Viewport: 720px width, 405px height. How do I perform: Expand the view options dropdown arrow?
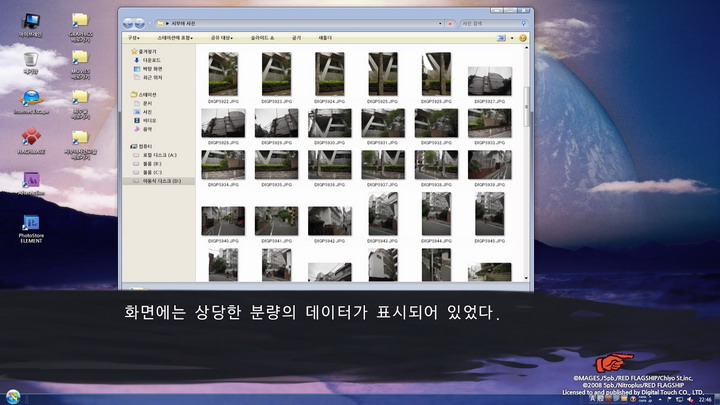(x=512, y=38)
